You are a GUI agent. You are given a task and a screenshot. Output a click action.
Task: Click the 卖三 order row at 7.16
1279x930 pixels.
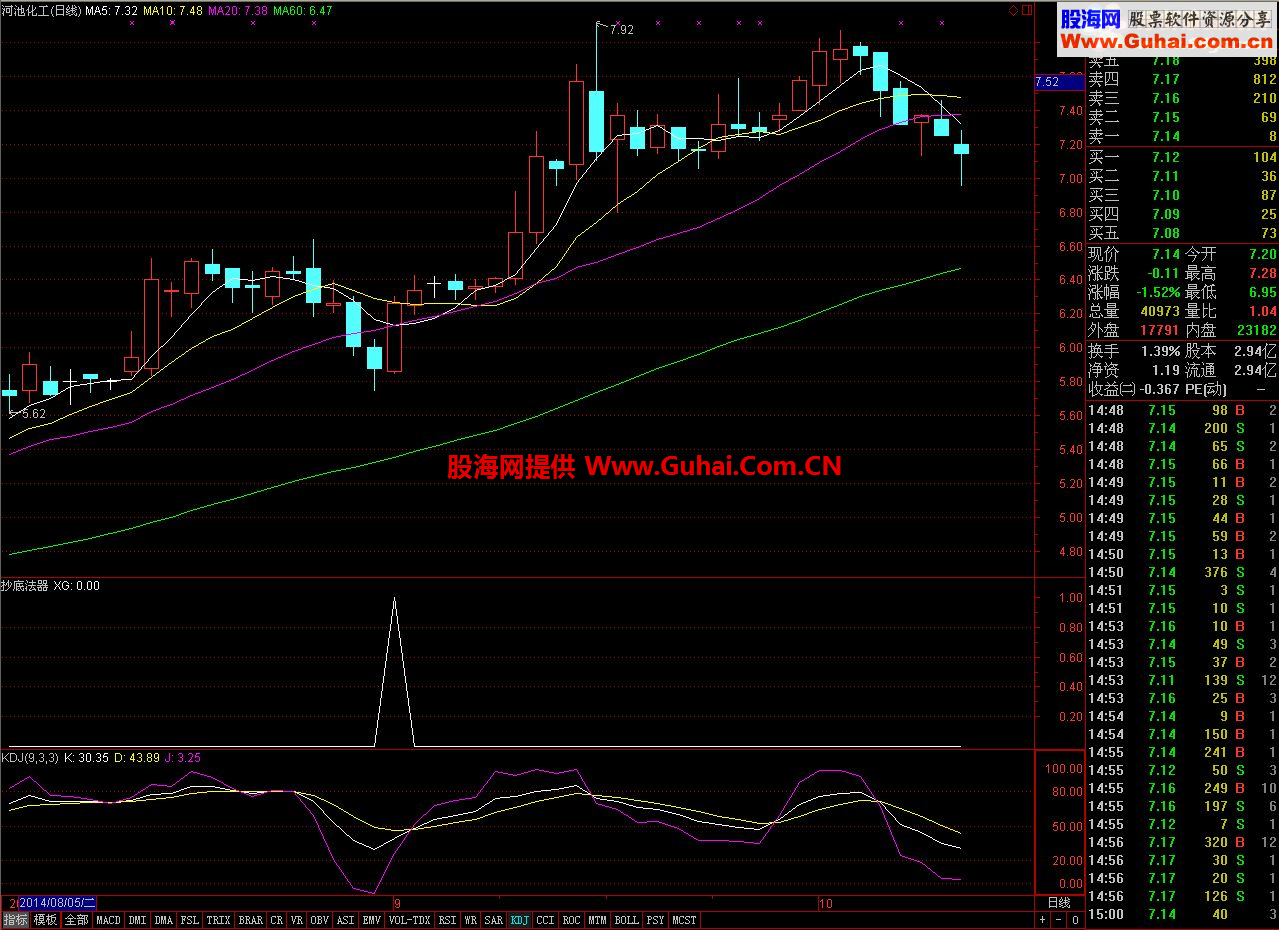[x=1182, y=98]
